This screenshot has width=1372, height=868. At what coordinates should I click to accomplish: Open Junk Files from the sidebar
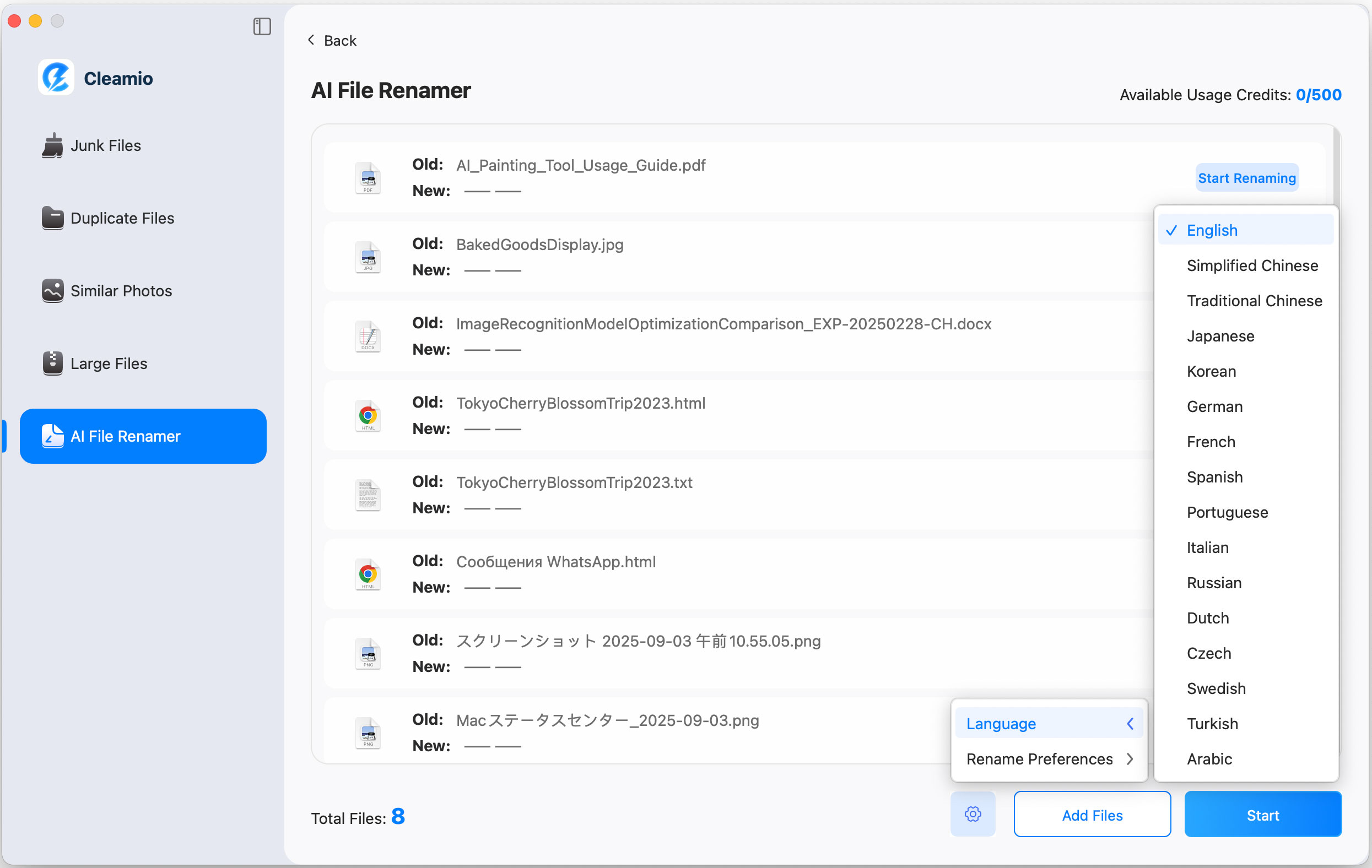[104, 145]
